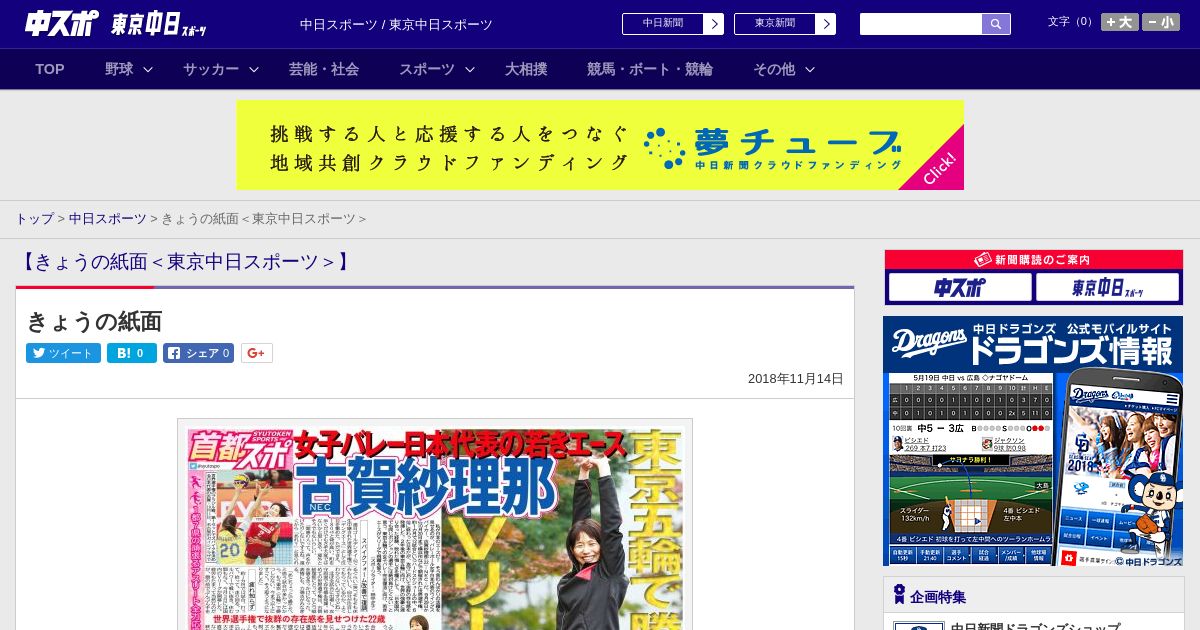The width and height of the screenshot is (1200, 630).
Task: Increase text size with ＋大 button
Action: point(1120,22)
